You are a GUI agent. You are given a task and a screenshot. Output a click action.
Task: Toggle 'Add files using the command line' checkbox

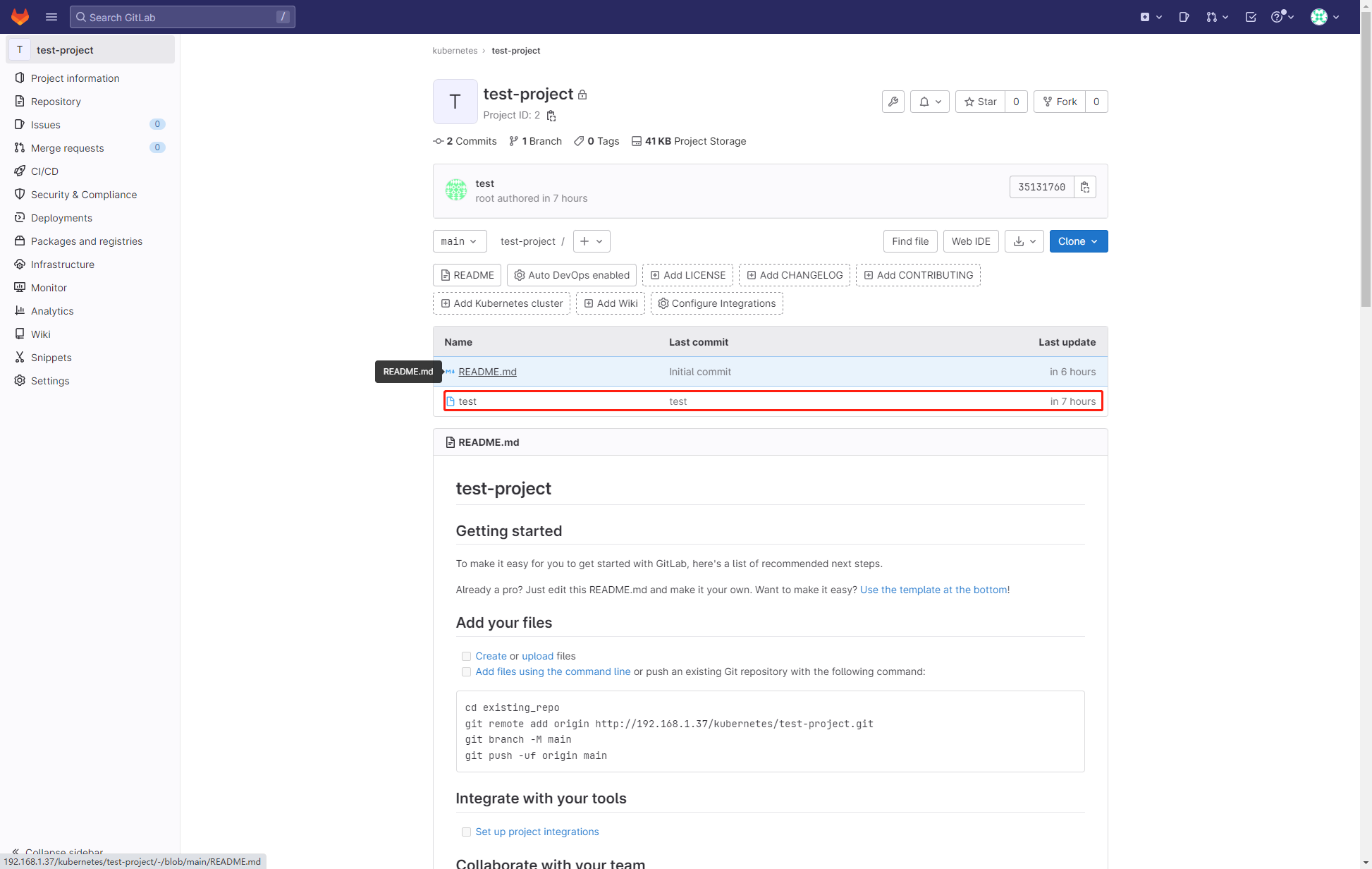[x=466, y=672]
